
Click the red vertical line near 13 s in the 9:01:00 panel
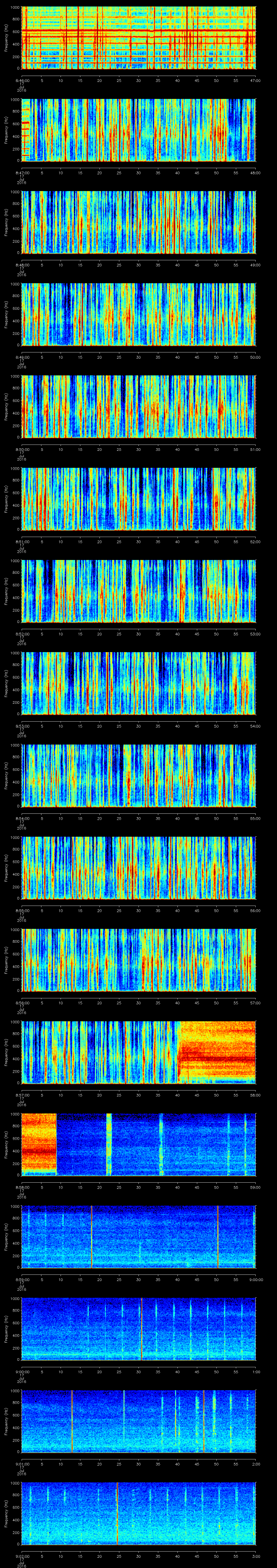(x=72, y=1421)
